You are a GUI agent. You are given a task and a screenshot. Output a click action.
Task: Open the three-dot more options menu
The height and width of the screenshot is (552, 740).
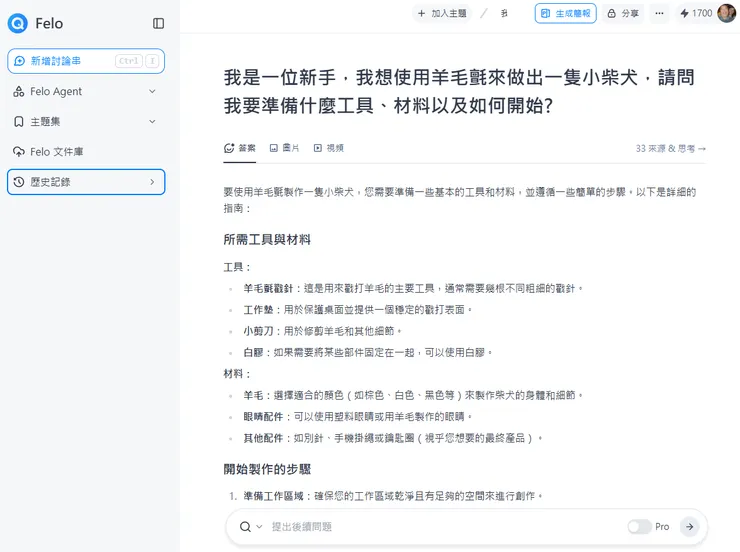tap(659, 14)
